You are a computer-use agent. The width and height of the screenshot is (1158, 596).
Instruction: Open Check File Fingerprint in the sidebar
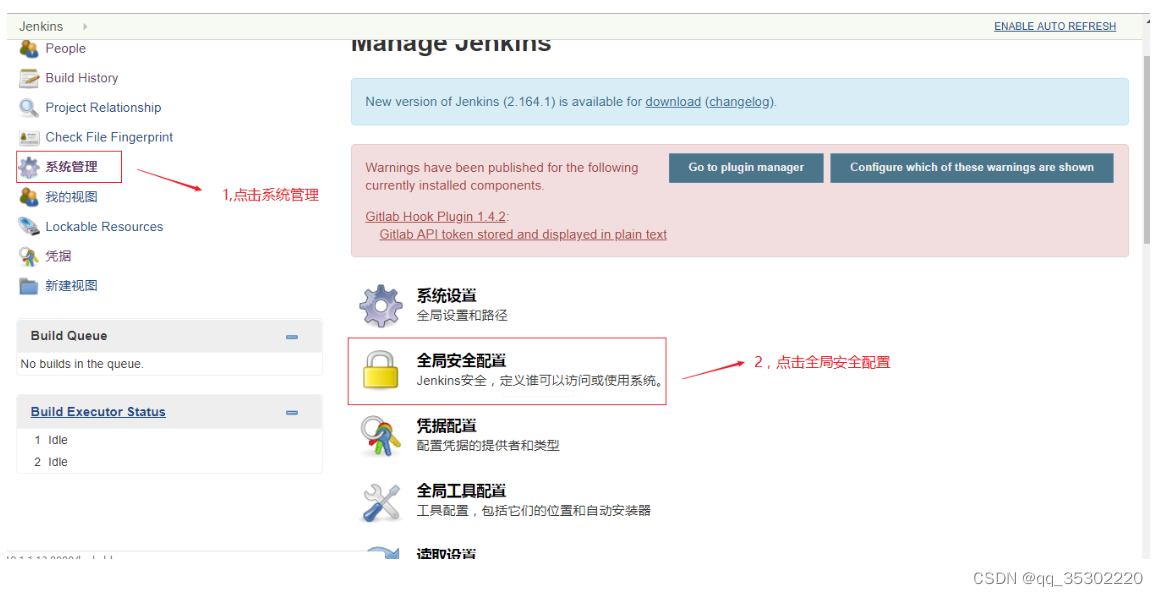coord(109,137)
